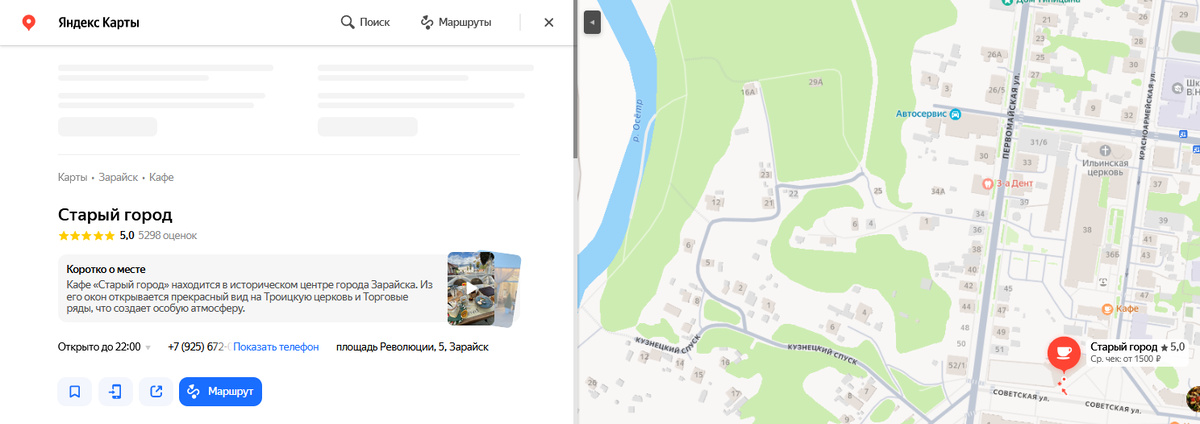Screen dimensions: 1200x424
Task: Click Показать телефон link
Action: tap(276, 347)
